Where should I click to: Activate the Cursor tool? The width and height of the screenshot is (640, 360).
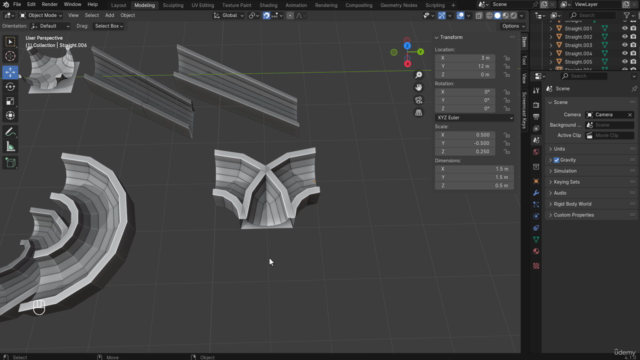(10, 56)
